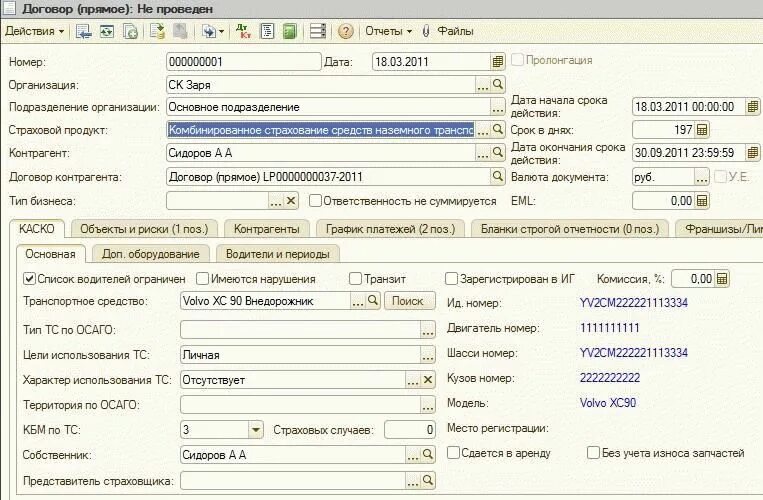The image size is (763, 500).
Task: Open the calculator for Срок в днях
Action: 702,129
